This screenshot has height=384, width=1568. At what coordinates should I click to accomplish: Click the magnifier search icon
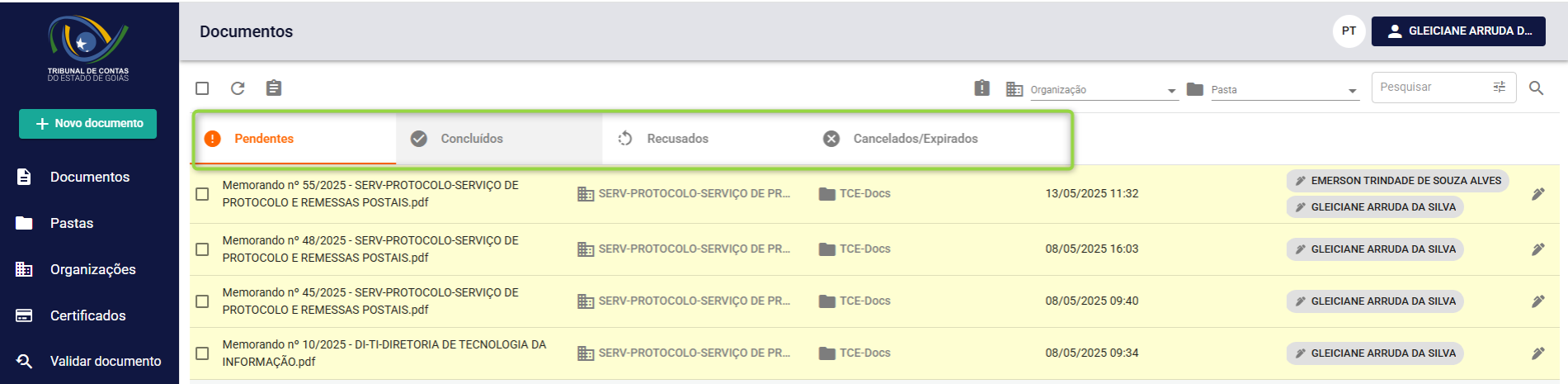(x=1536, y=88)
